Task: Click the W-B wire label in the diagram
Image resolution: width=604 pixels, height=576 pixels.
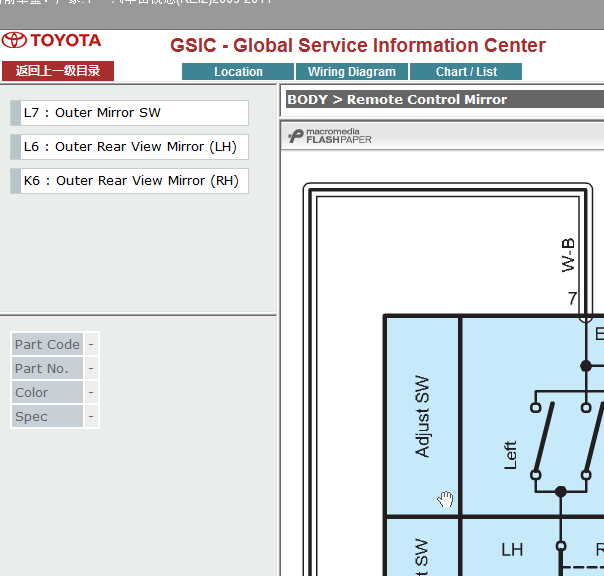Action: 568,255
